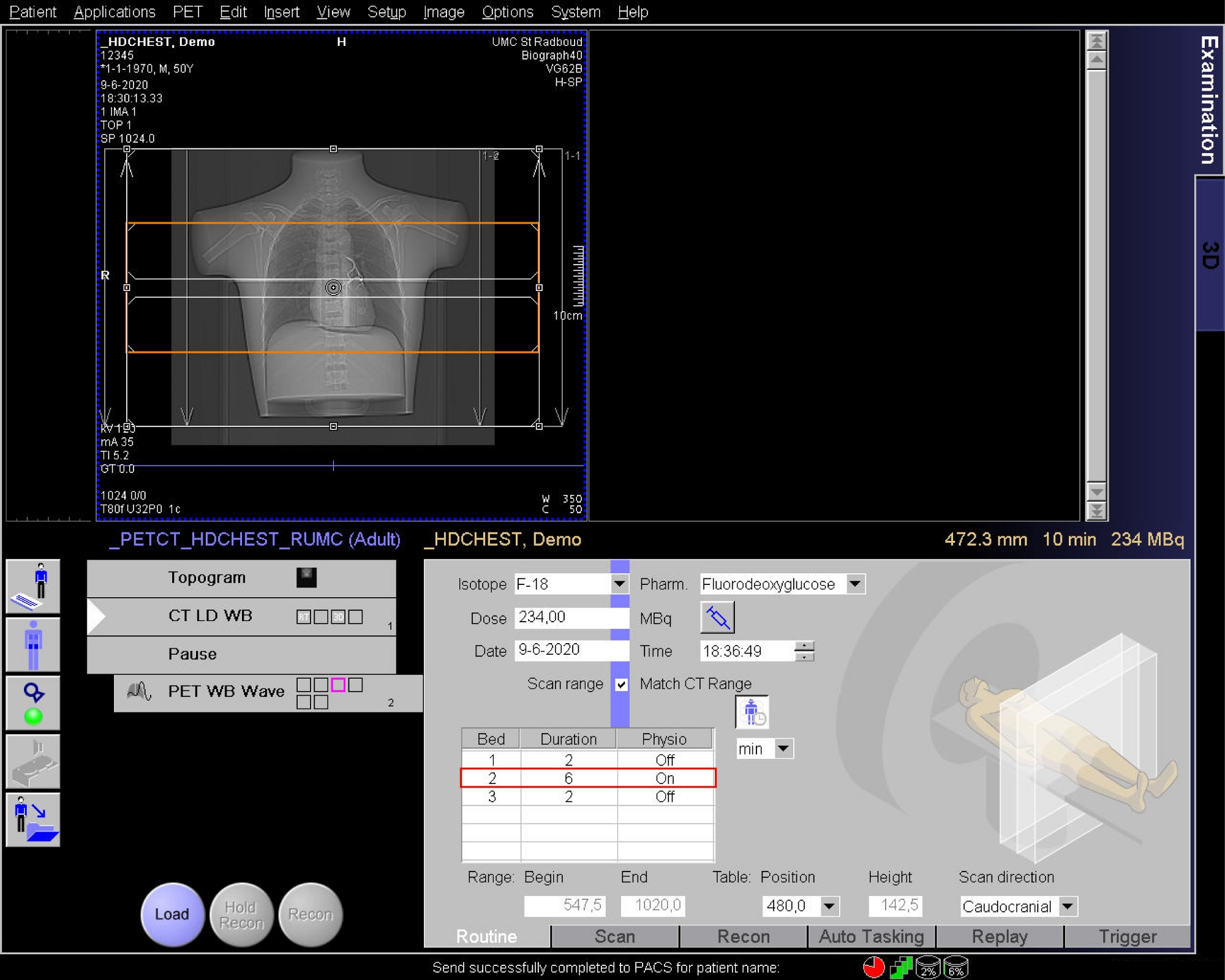Click the magnifier with green light icon
1225x980 pixels.
33,703
